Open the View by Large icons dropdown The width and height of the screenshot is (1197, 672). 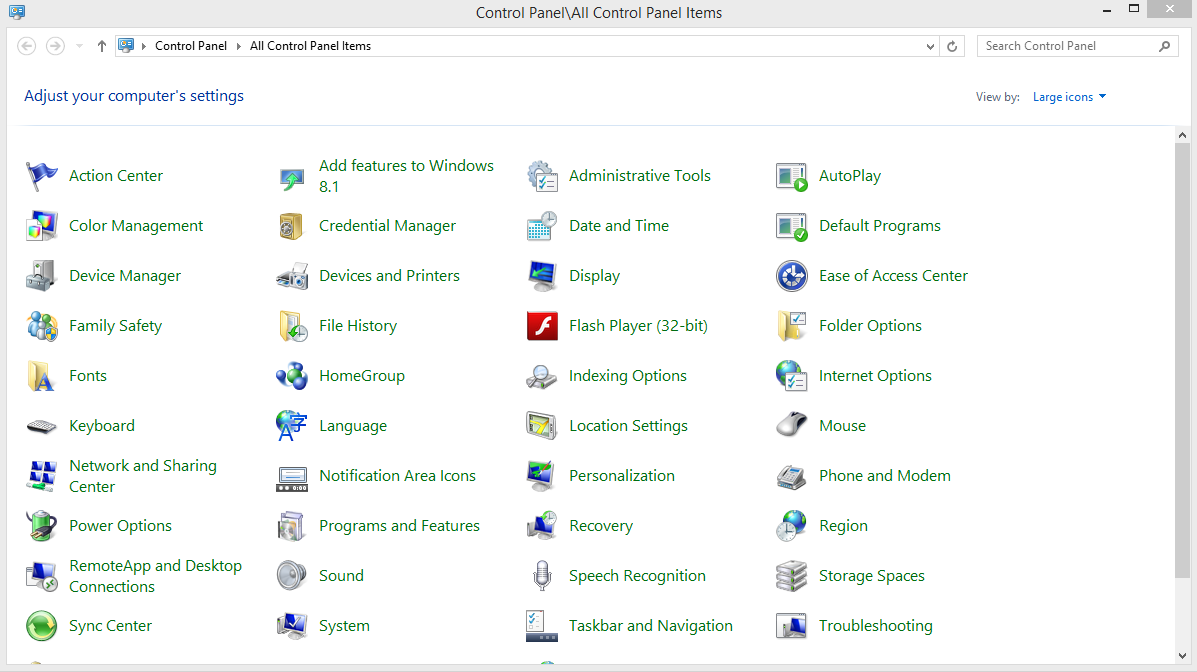[x=1069, y=97]
